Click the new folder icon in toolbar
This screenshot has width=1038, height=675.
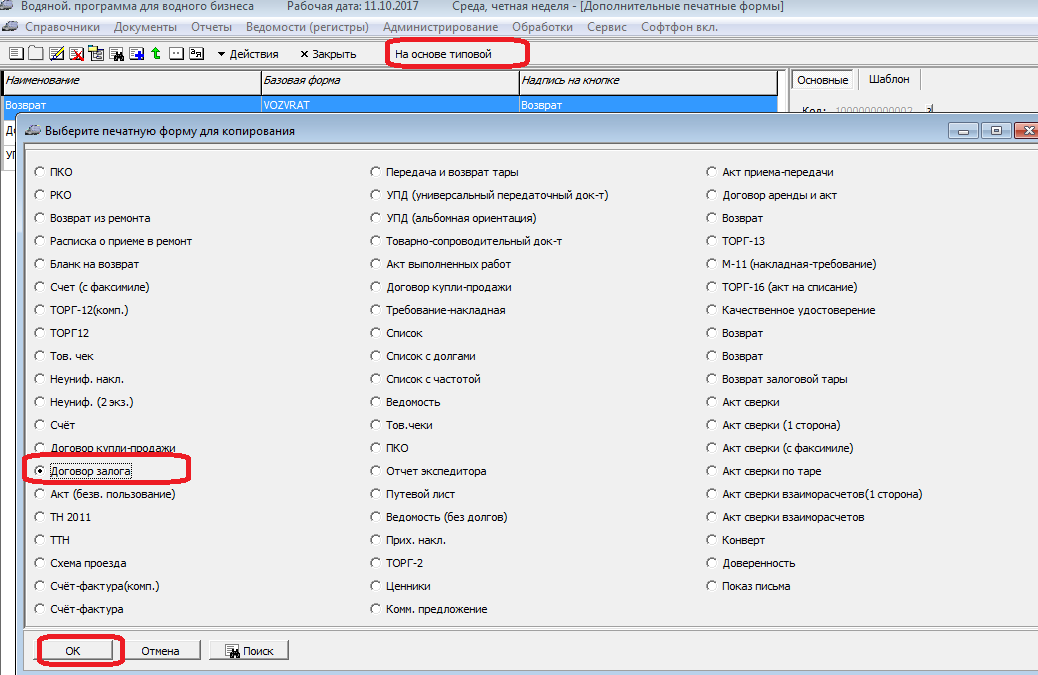(36, 53)
